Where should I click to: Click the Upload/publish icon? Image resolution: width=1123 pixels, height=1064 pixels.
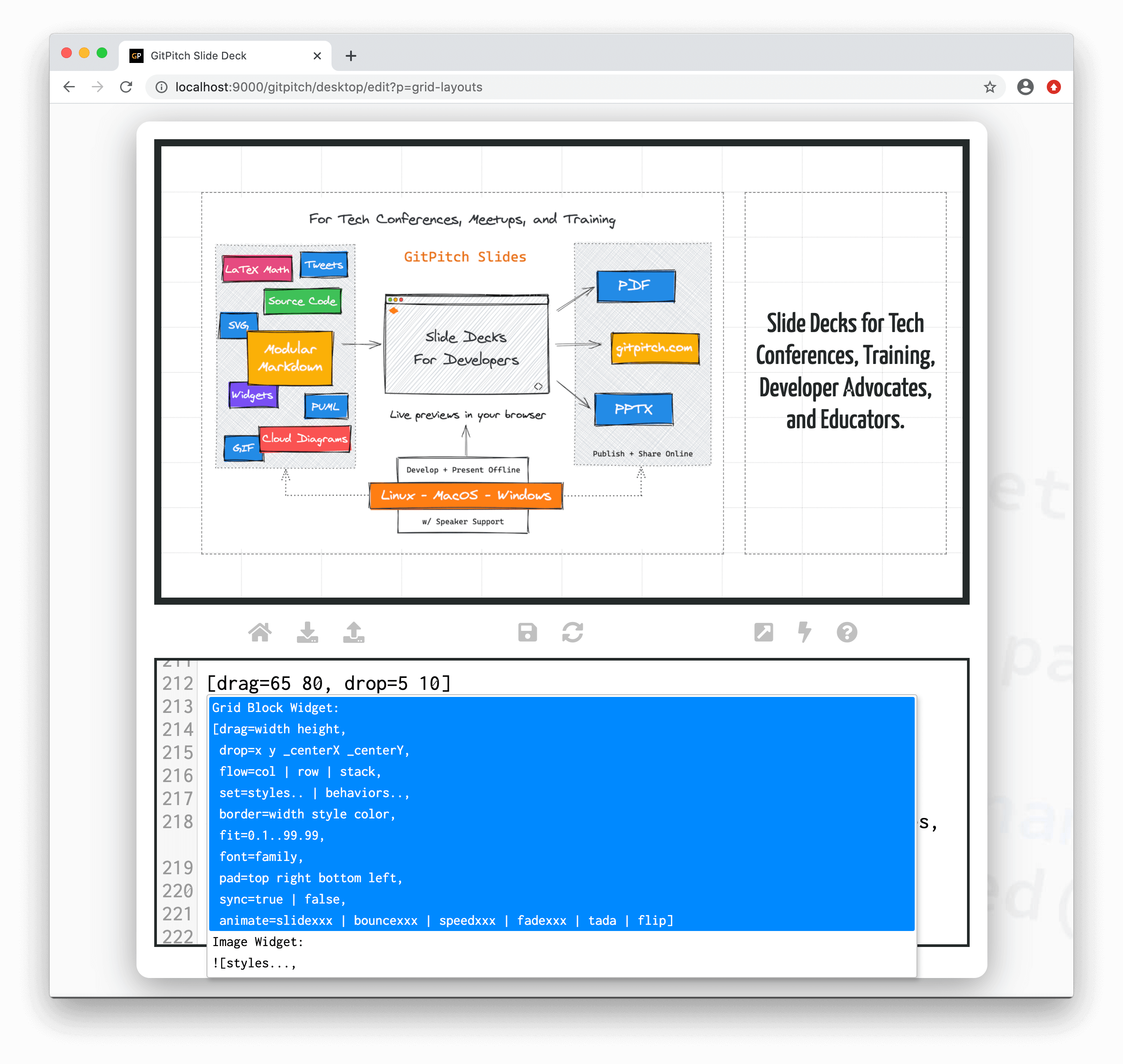tap(354, 633)
